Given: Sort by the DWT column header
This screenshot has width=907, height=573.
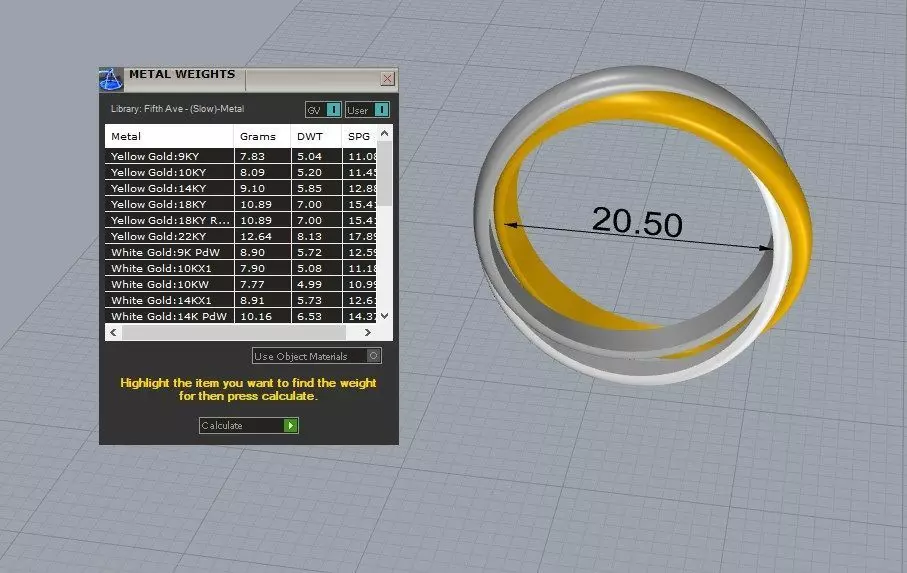Looking at the screenshot, I should 316,136.
